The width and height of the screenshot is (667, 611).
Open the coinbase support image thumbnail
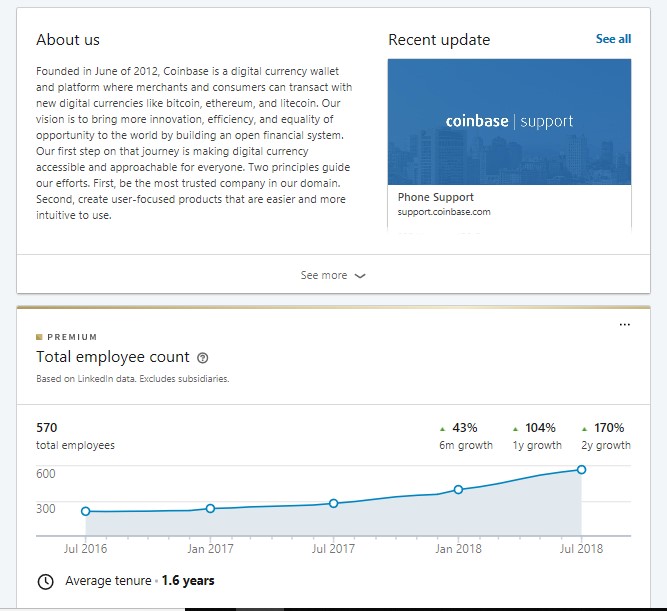[x=509, y=122]
